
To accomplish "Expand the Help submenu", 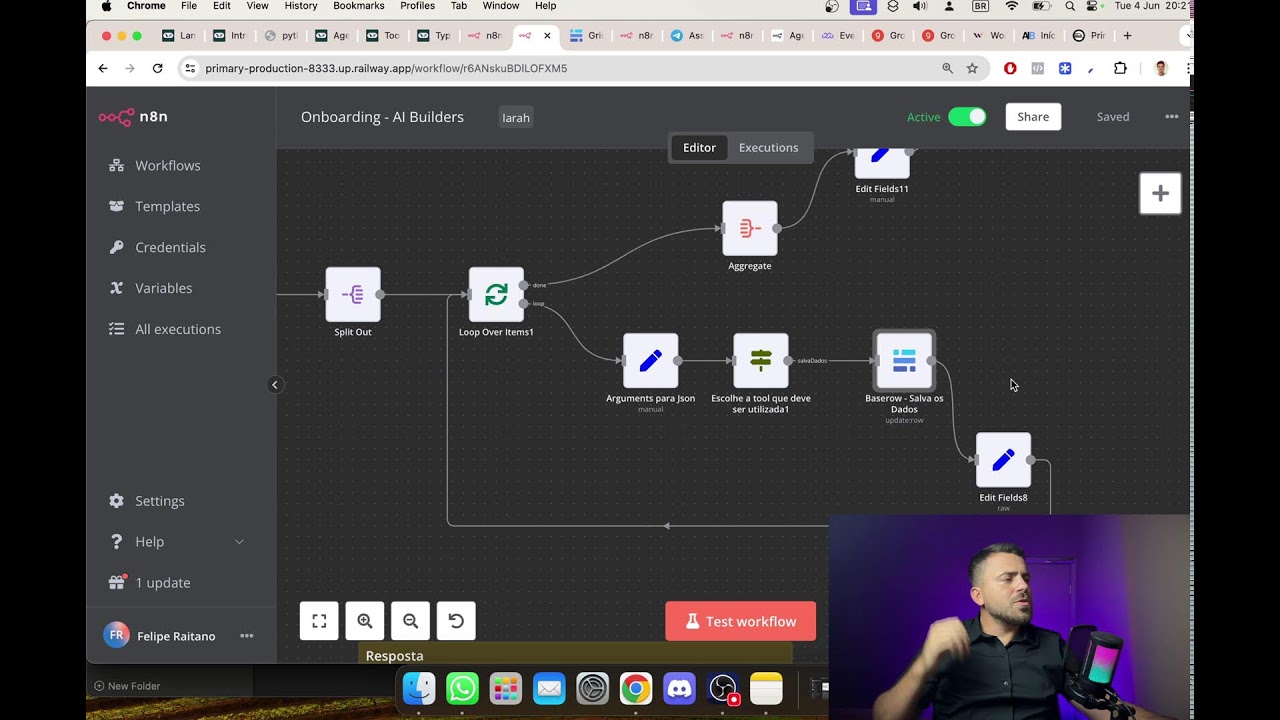I will coord(239,542).
